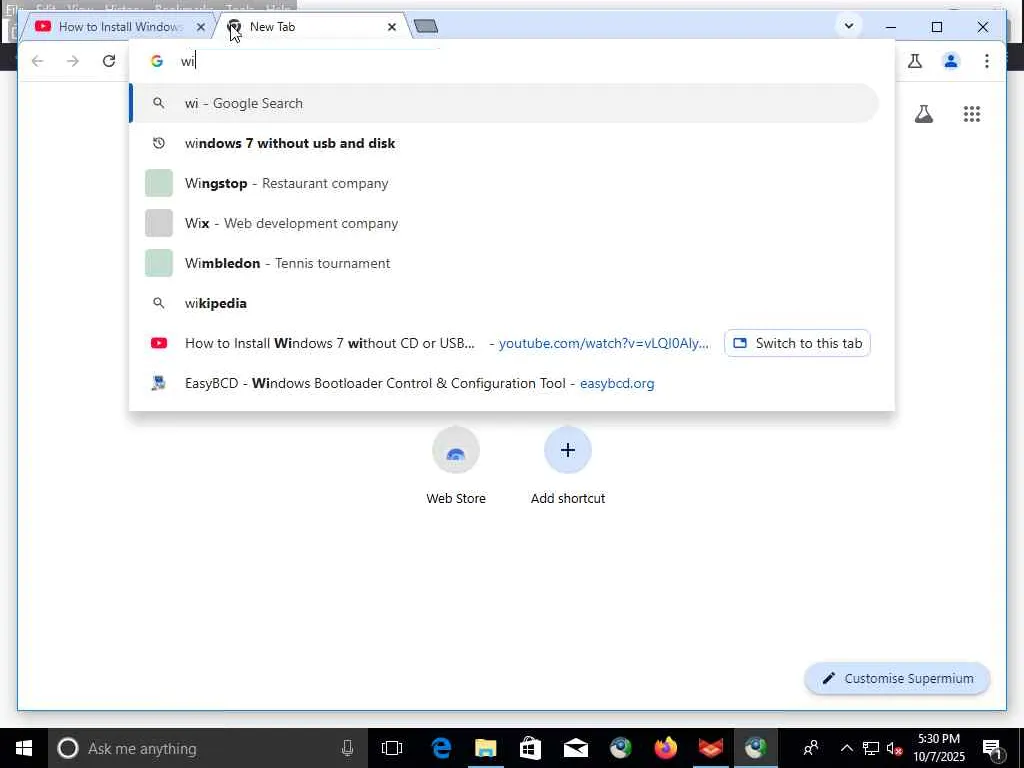Open the Store app from taskbar

(530, 748)
